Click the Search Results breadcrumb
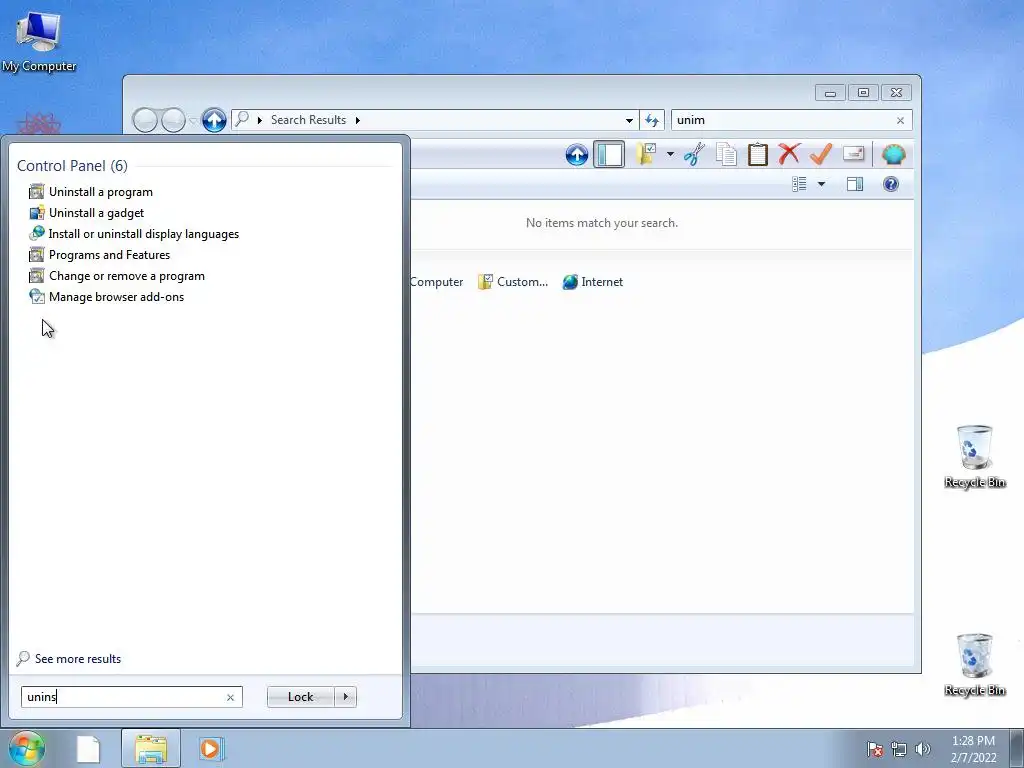The height and width of the screenshot is (768, 1024). click(x=308, y=120)
